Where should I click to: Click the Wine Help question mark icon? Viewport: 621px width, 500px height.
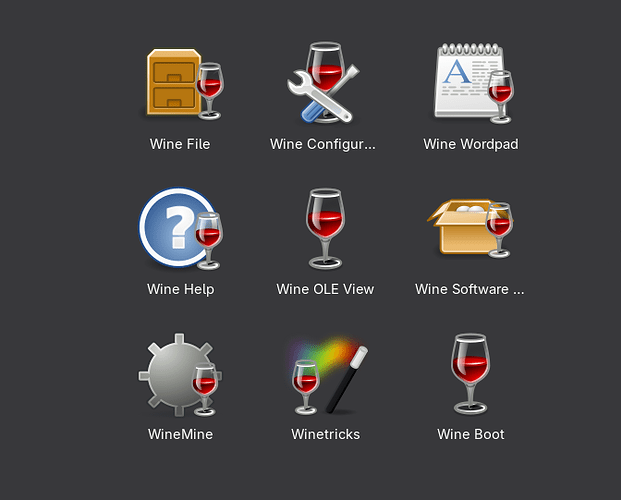[x=180, y=229]
